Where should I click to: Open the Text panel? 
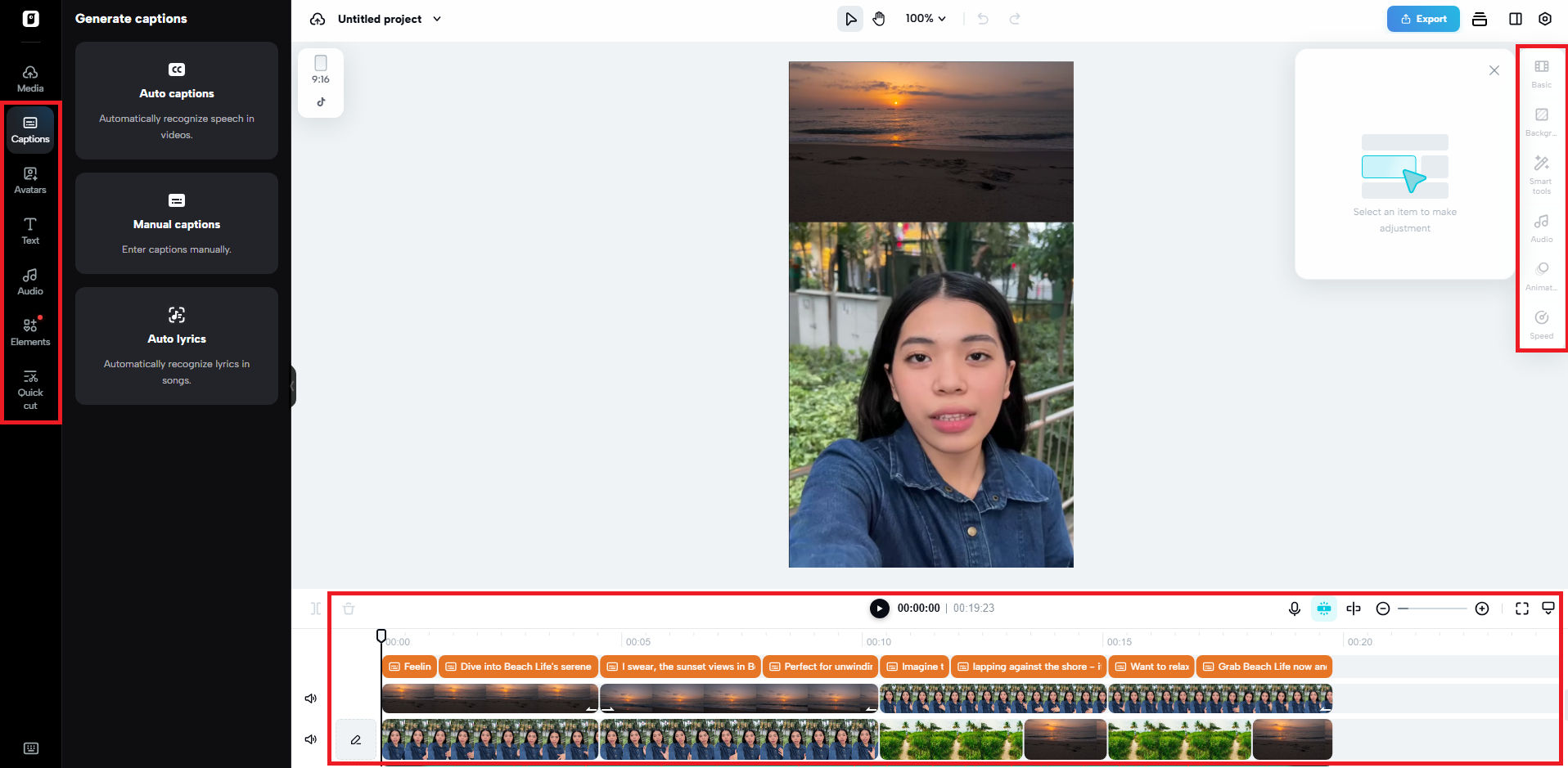point(30,231)
